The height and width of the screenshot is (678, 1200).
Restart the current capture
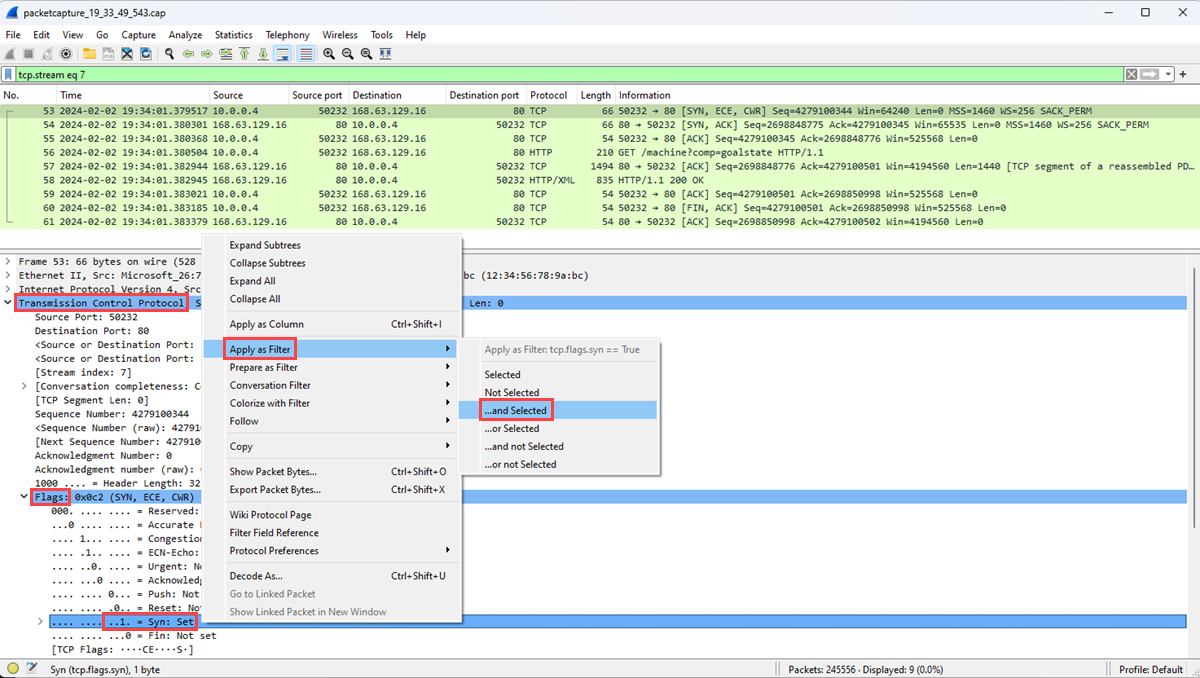pos(47,53)
